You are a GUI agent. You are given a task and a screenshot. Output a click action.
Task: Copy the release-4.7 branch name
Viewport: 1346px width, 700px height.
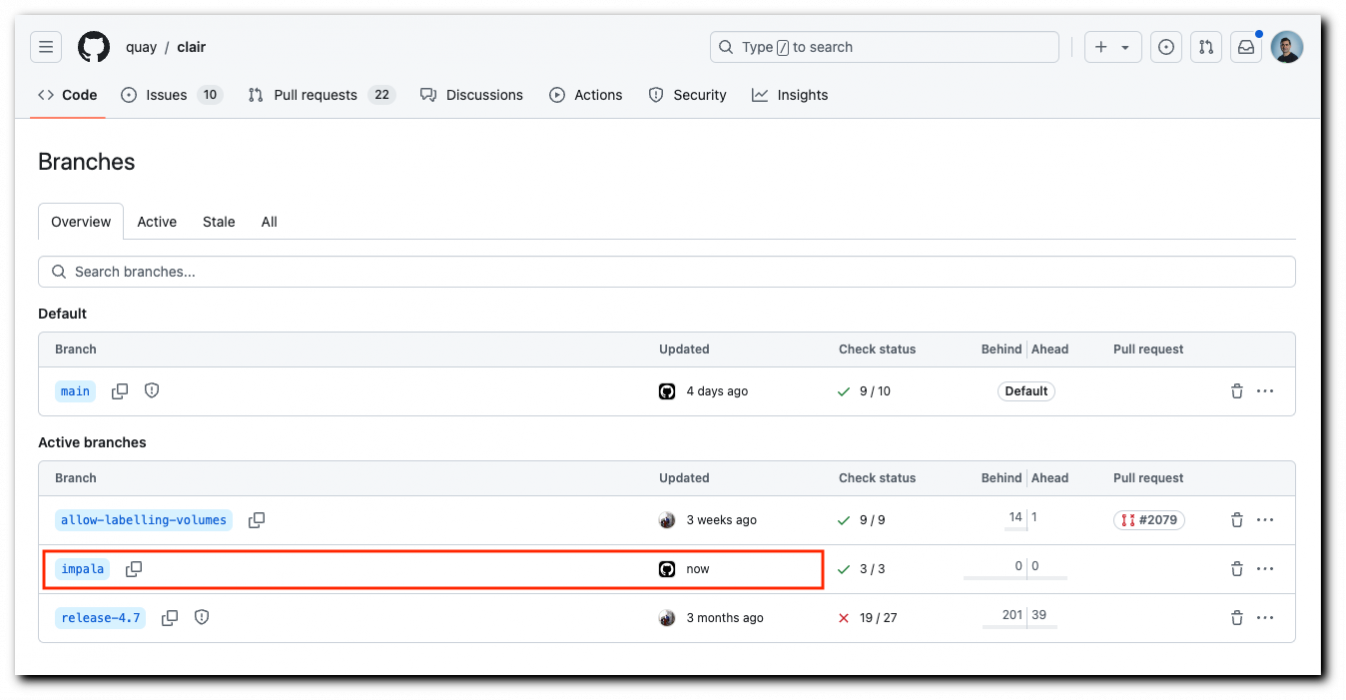[x=170, y=618]
